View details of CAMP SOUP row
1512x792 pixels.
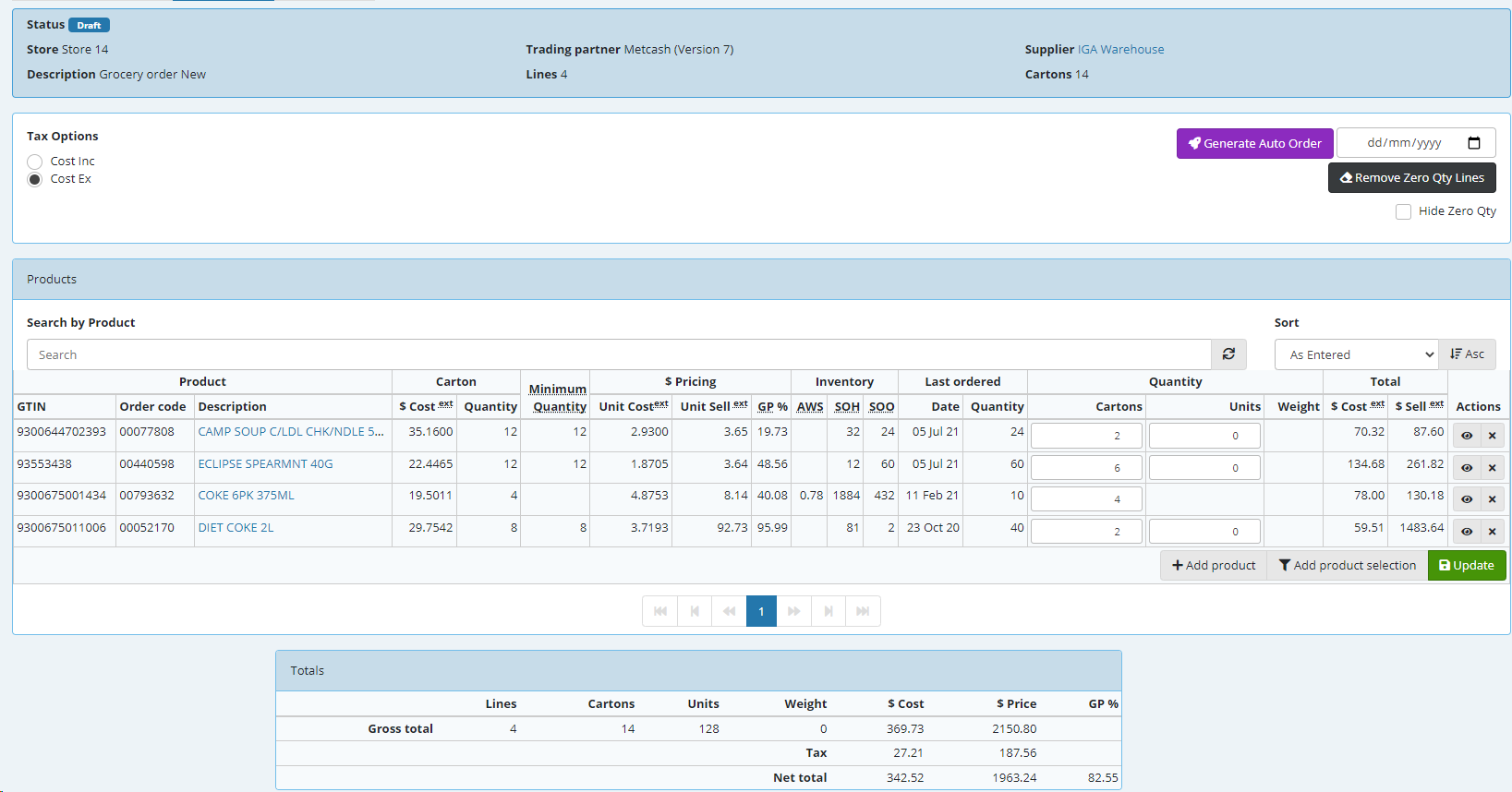pos(1467,436)
